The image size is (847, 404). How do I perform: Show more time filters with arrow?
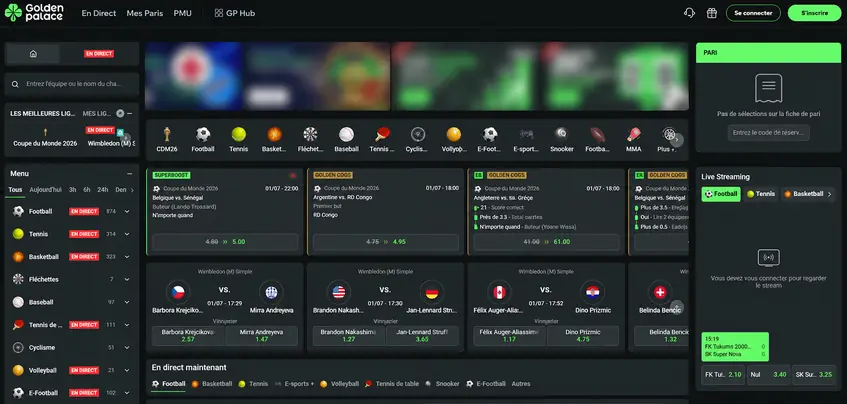pos(133,190)
